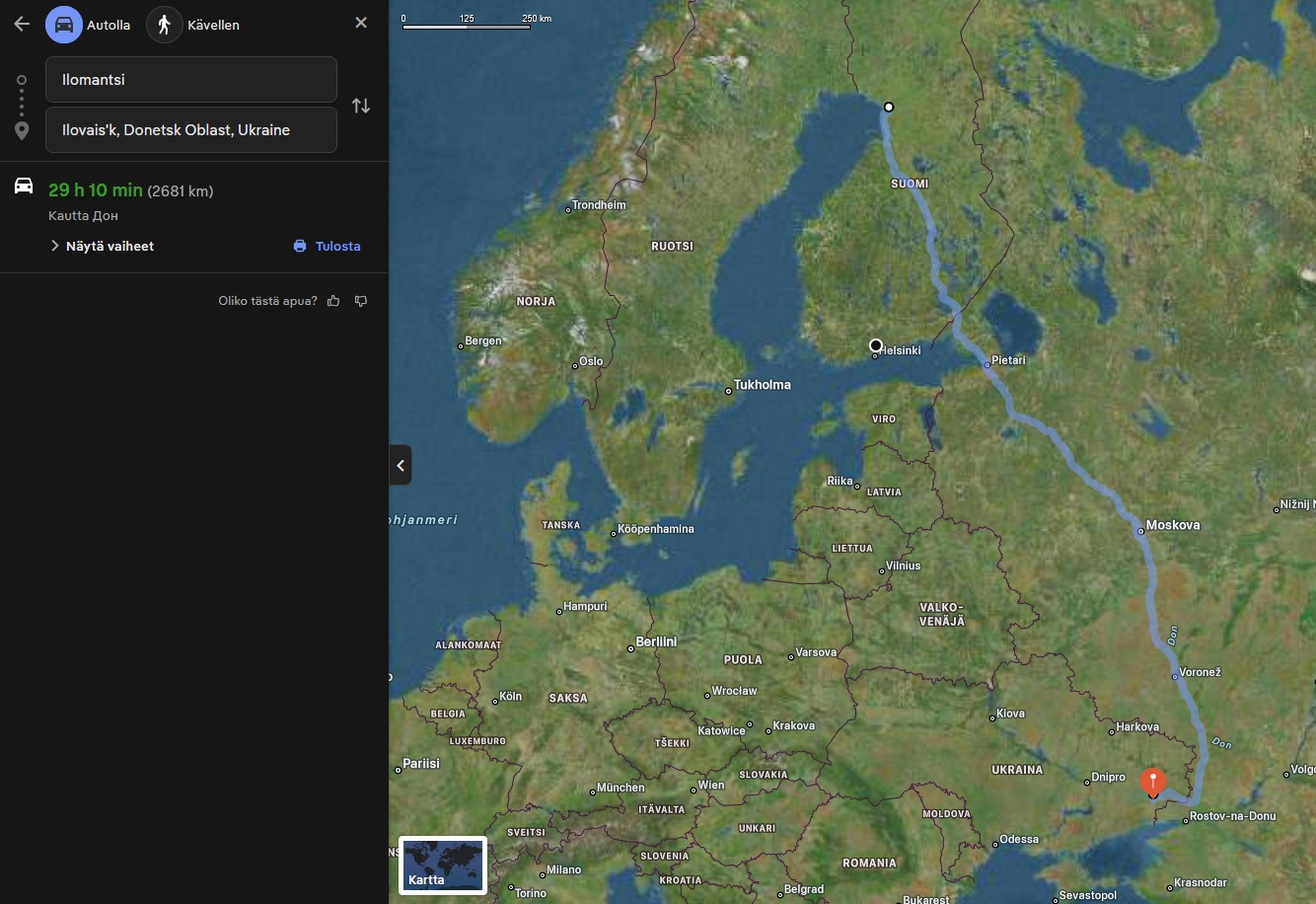Click the PUOLA country label
The width and height of the screenshot is (1316, 904).
pos(743,659)
